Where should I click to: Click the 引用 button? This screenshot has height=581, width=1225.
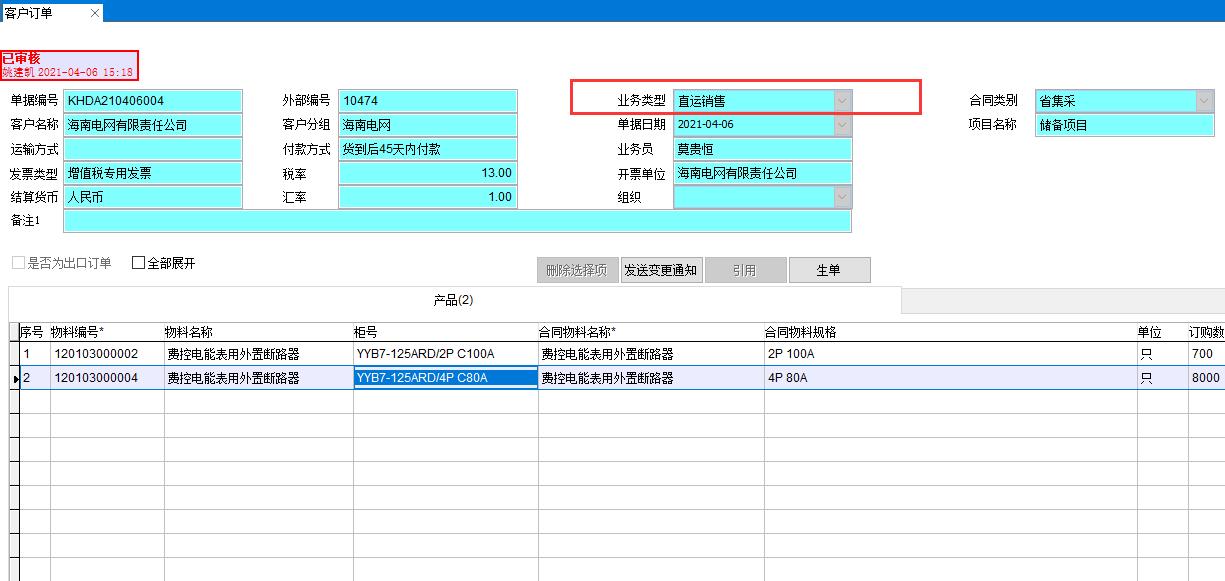tap(744, 270)
